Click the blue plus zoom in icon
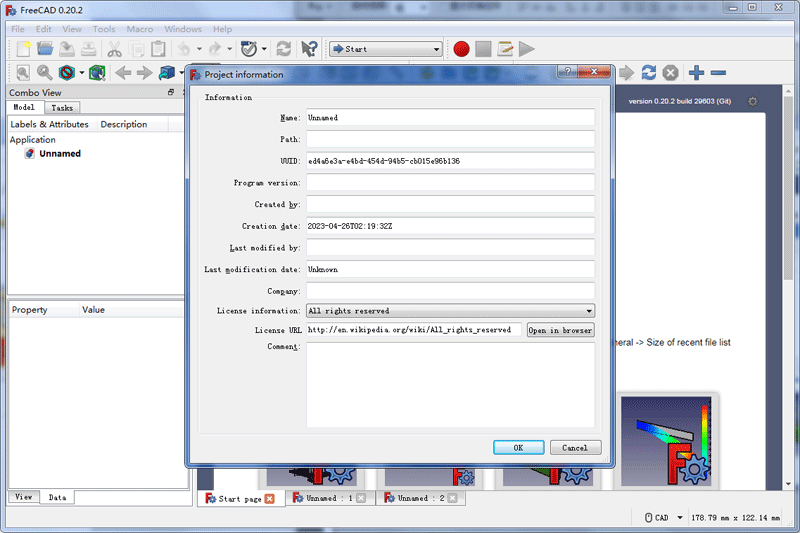This screenshot has height=533, width=800. pyautogui.click(x=697, y=73)
